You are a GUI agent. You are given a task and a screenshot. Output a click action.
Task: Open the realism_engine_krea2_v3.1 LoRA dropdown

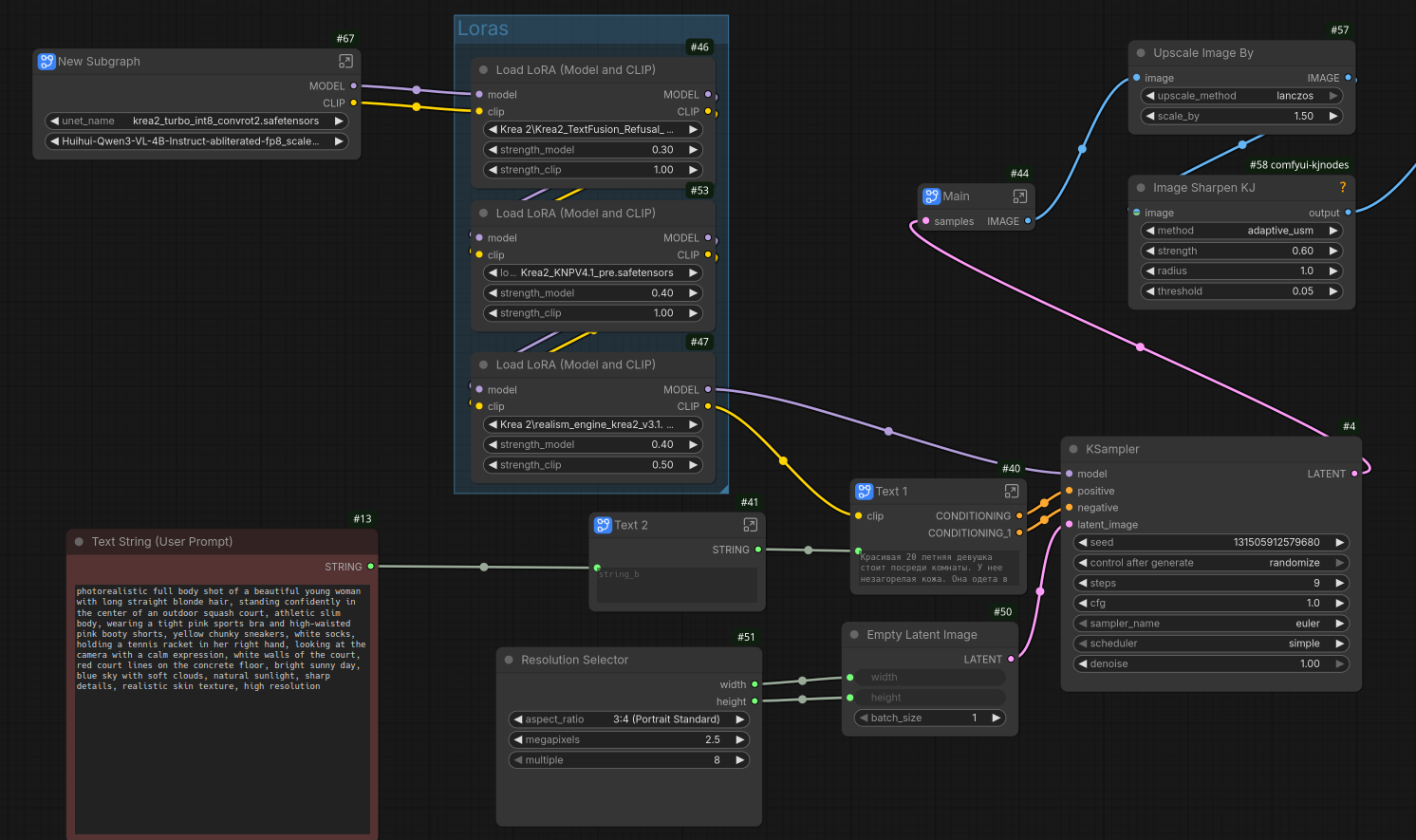point(593,424)
